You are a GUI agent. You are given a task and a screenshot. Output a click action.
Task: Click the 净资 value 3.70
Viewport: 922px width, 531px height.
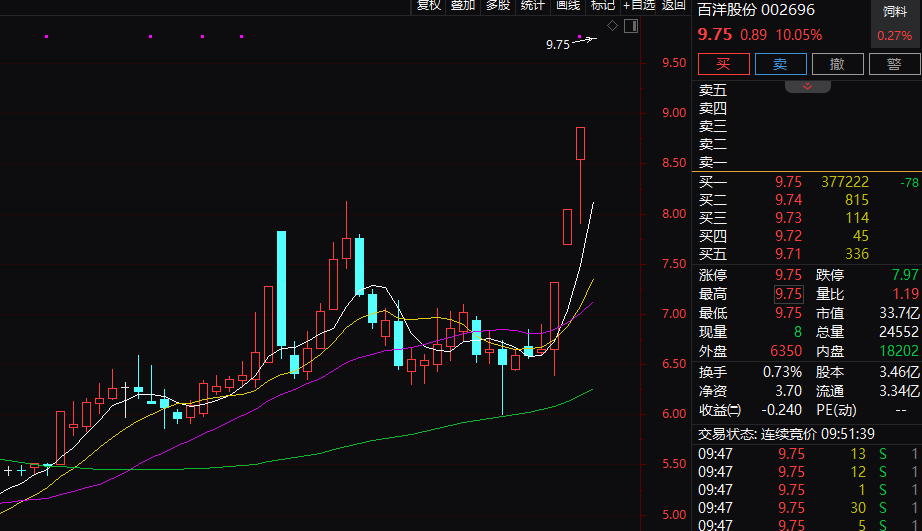pyautogui.click(x=789, y=391)
